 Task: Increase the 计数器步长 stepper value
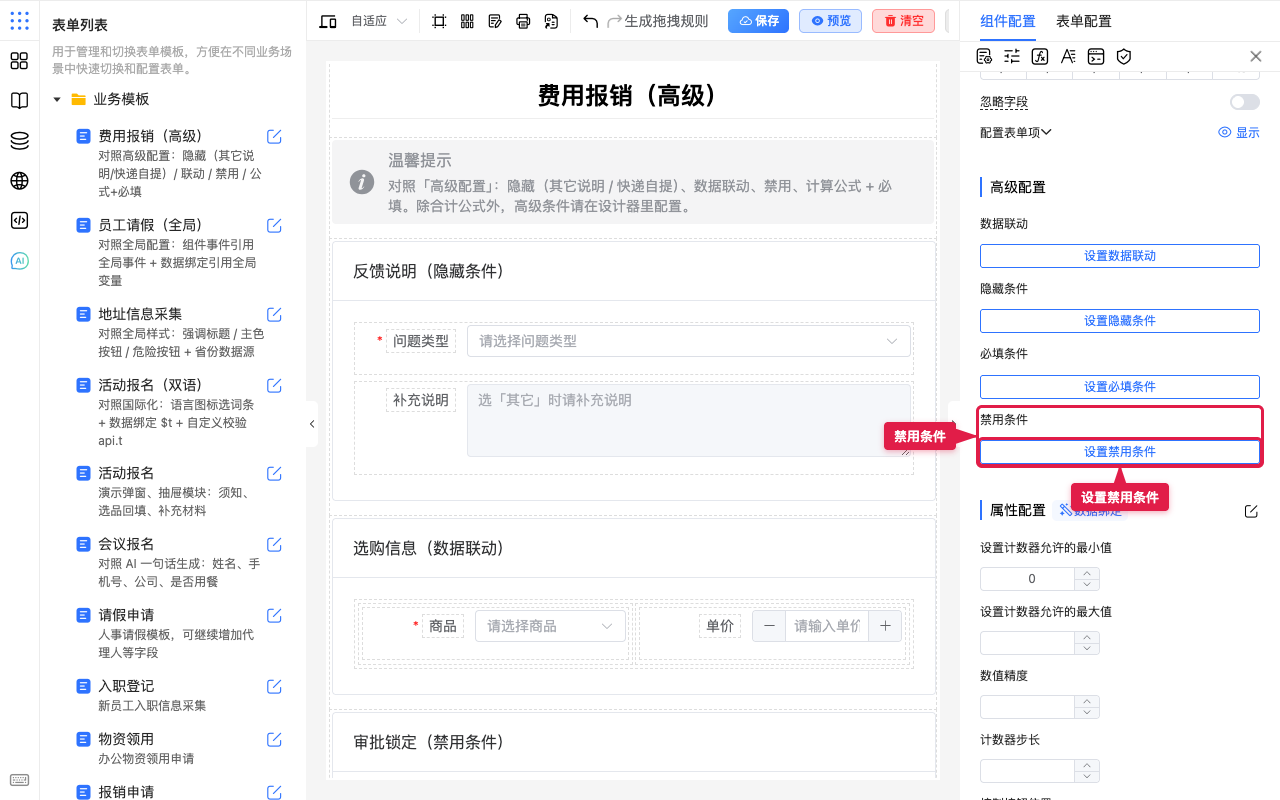point(1087,765)
